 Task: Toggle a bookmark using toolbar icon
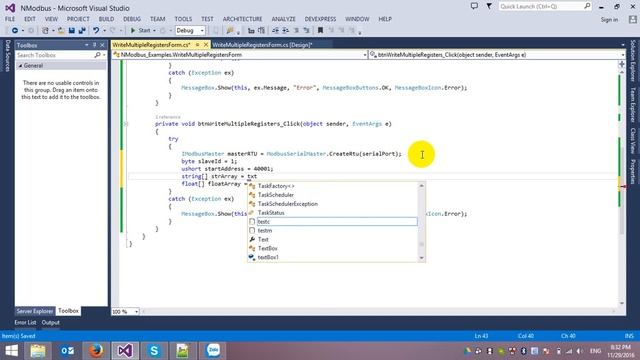point(320,31)
